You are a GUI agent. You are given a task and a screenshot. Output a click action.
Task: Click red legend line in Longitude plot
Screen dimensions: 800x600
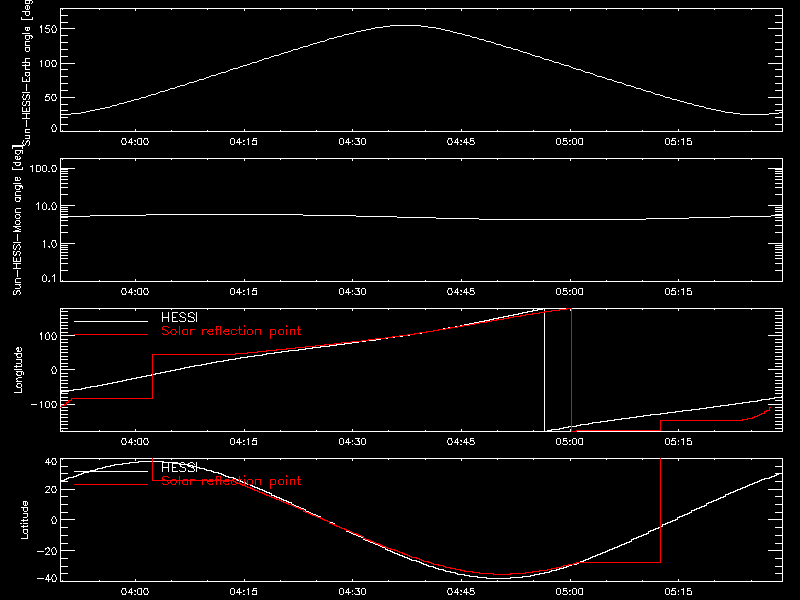coord(111,335)
